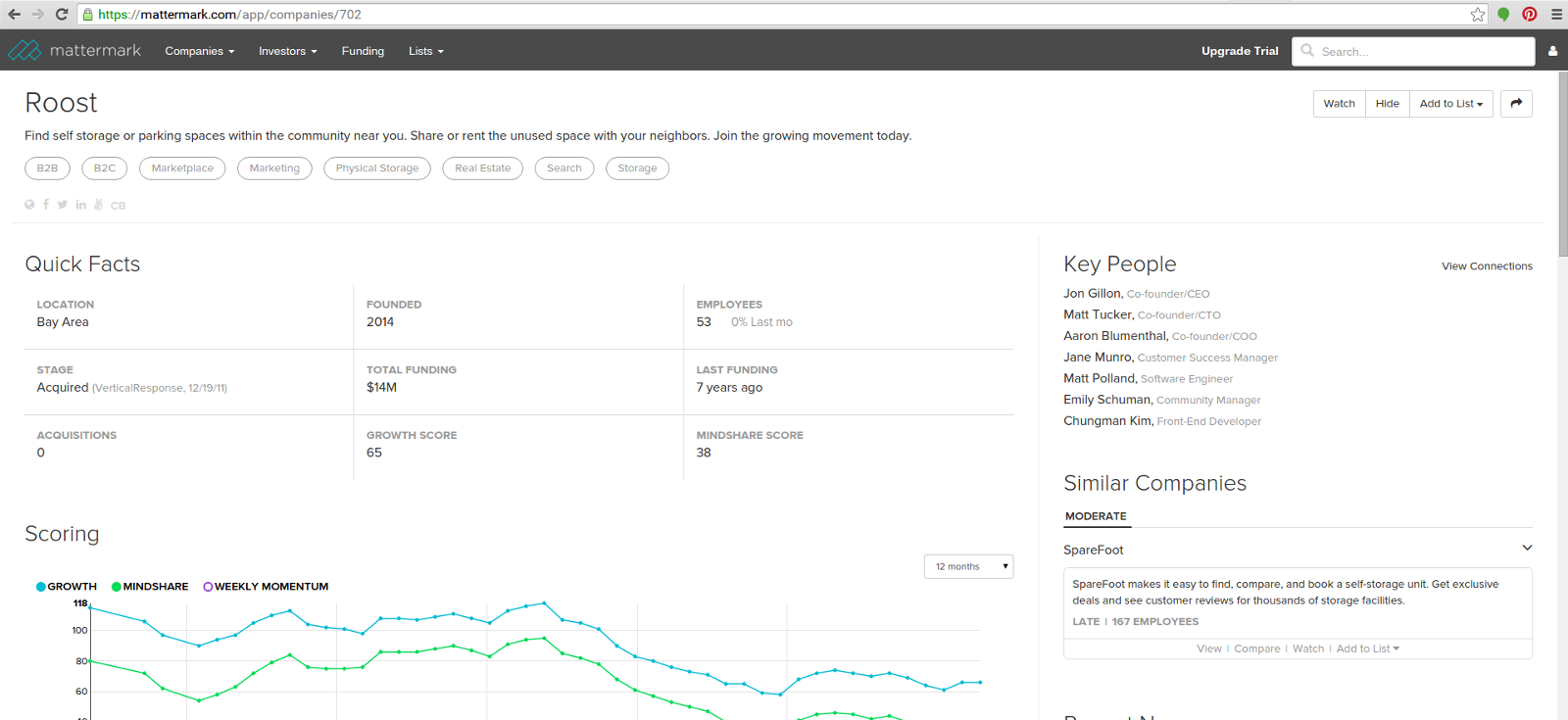Click the share arrow button
This screenshot has width=1568, height=720.
(x=1516, y=104)
